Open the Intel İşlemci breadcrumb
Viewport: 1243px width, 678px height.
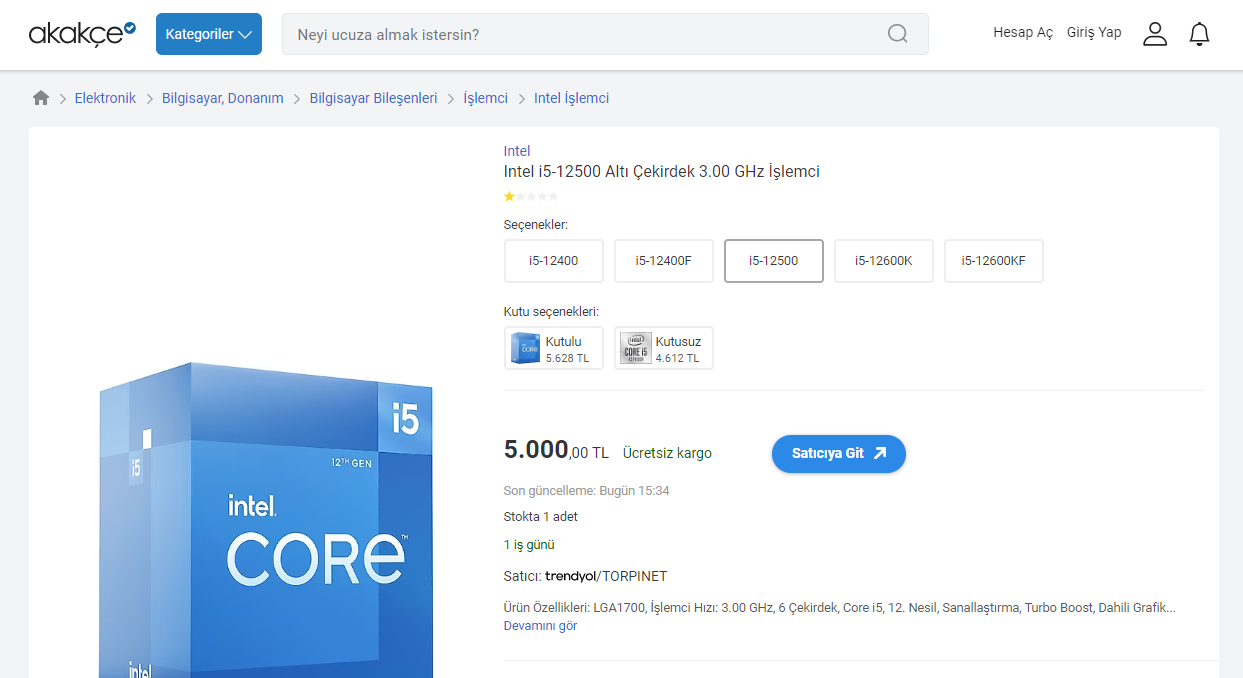tap(571, 98)
